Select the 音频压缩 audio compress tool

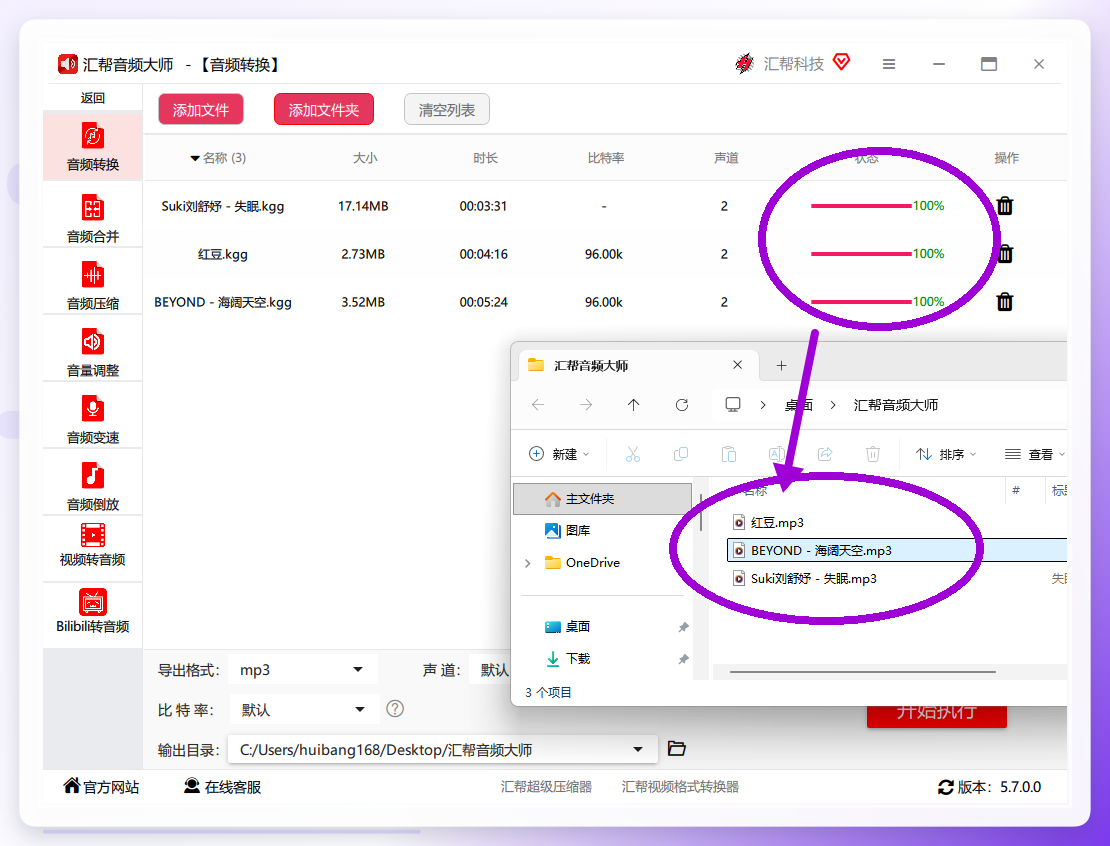93,285
